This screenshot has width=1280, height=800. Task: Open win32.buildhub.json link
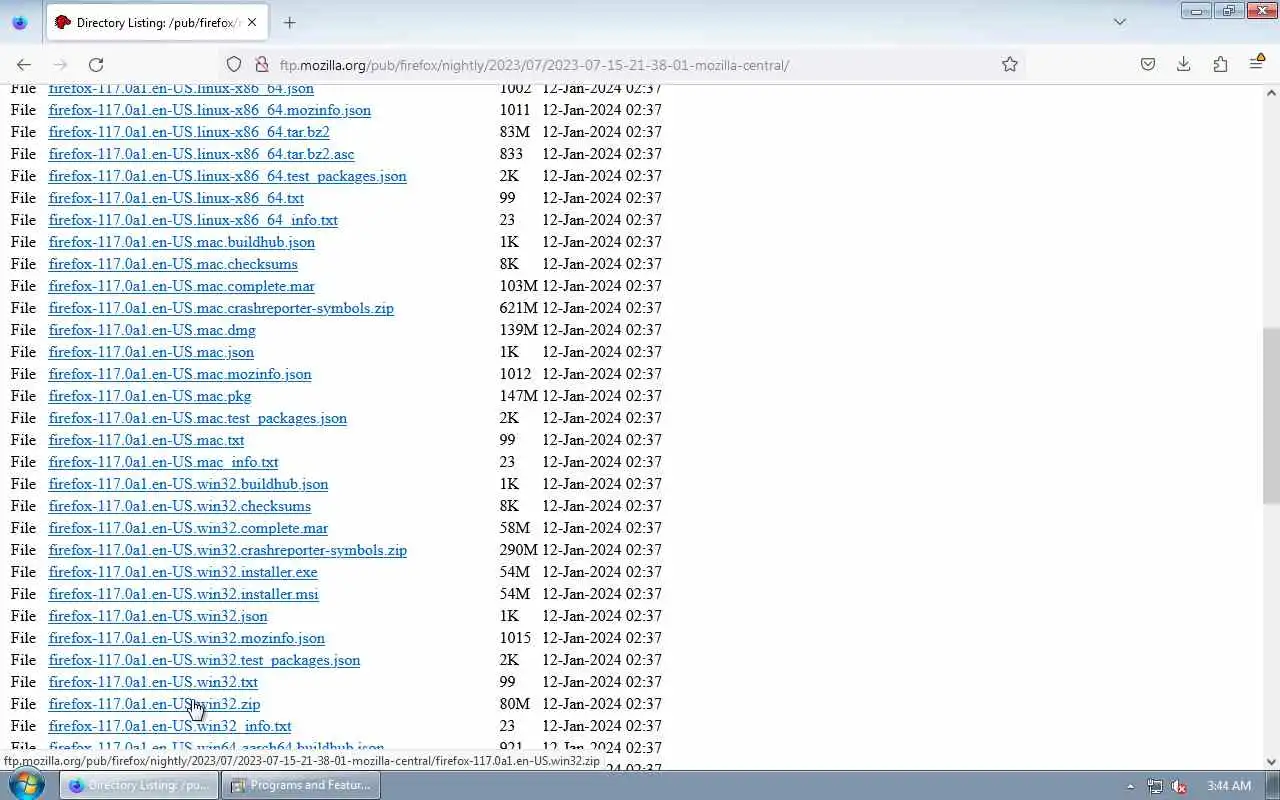tap(188, 484)
